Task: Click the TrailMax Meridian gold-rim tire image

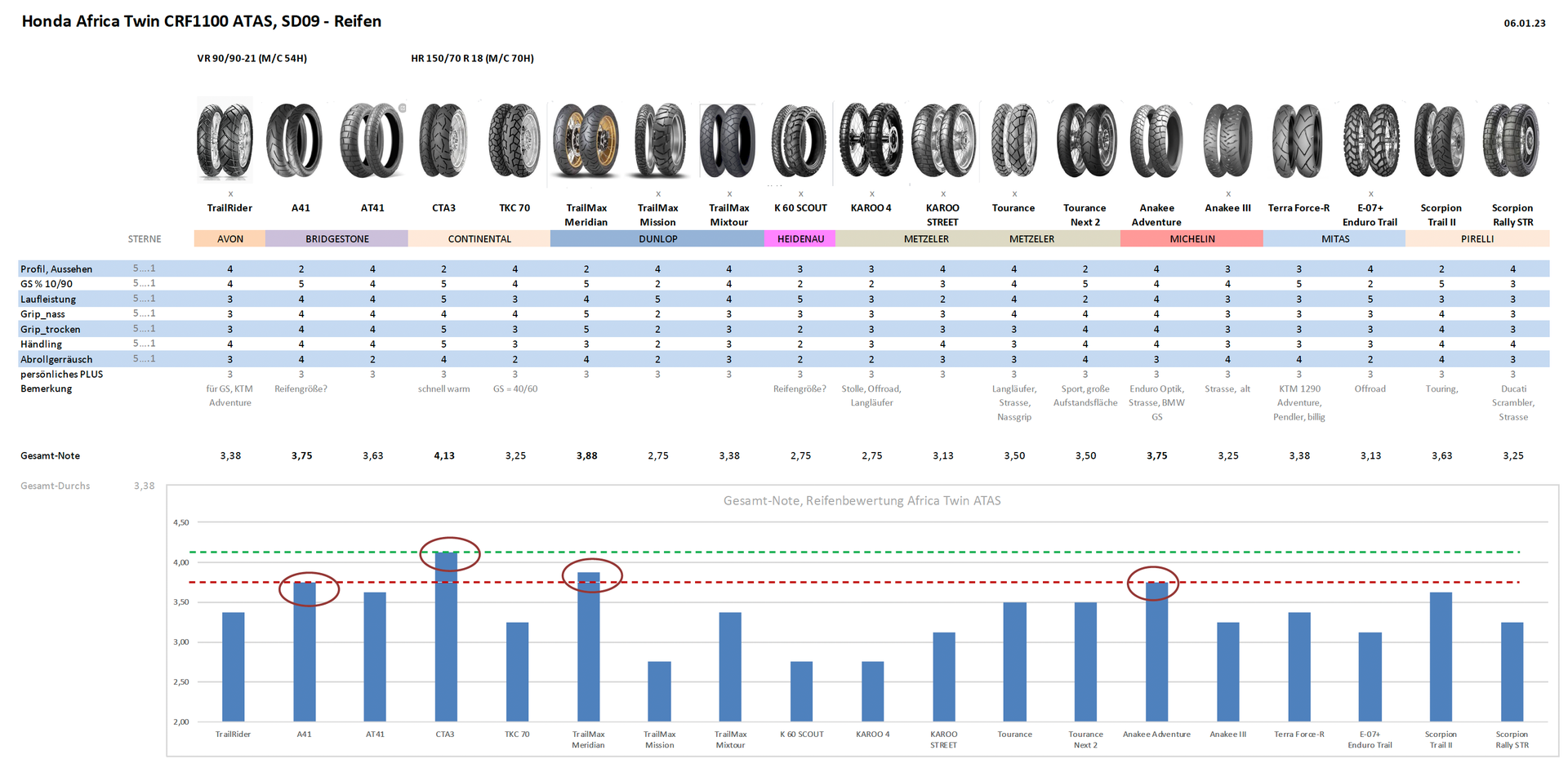Action: [586, 140]
